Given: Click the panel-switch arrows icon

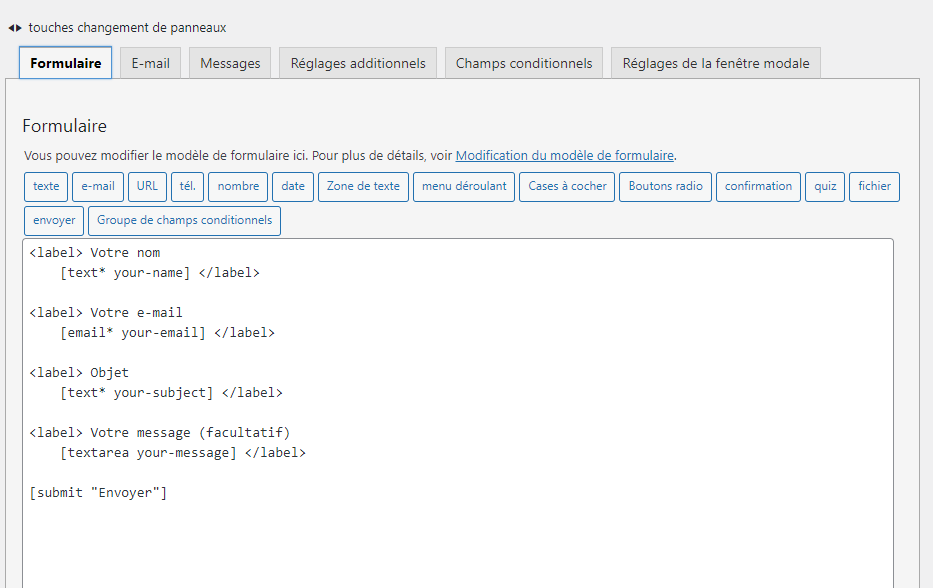Looking at the screenshot, I should tap(15, 28).
